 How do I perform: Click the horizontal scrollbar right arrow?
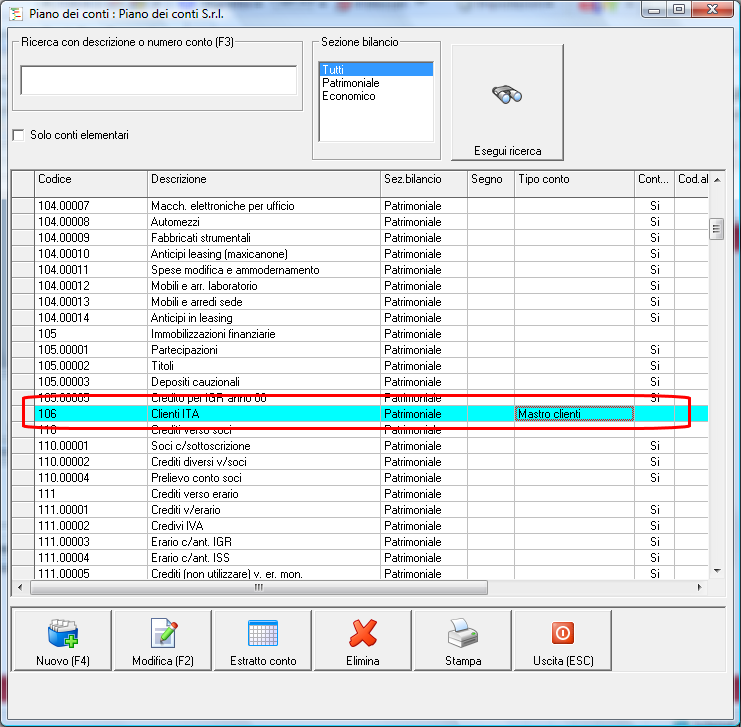tap(700, 588)
